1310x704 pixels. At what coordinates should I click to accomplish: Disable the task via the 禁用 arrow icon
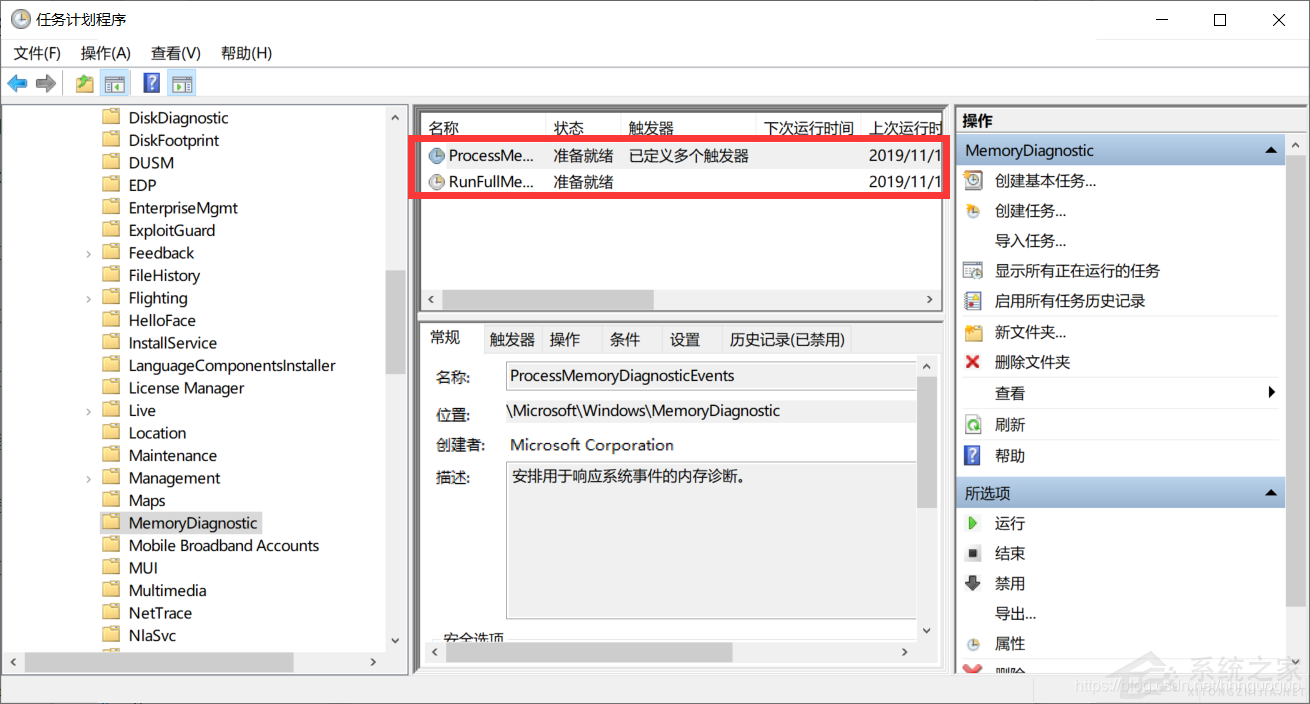972,583
